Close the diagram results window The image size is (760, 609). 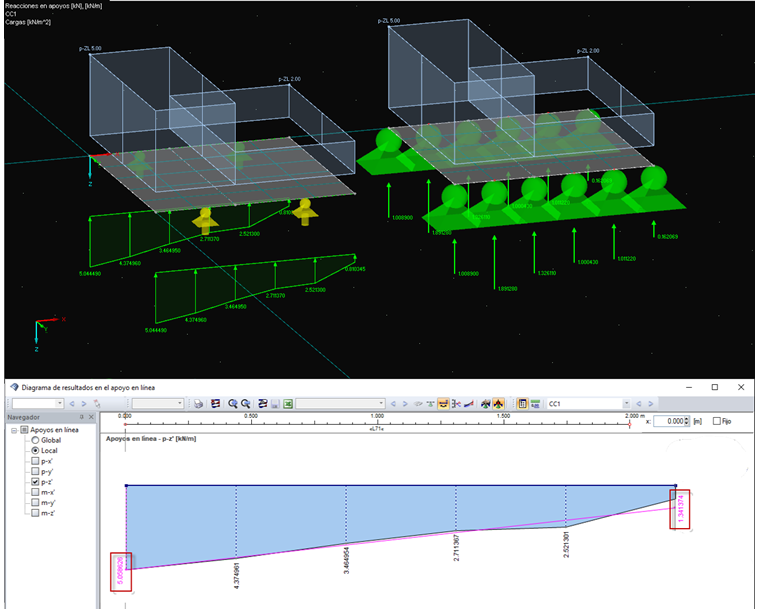[x=741, y=387]
